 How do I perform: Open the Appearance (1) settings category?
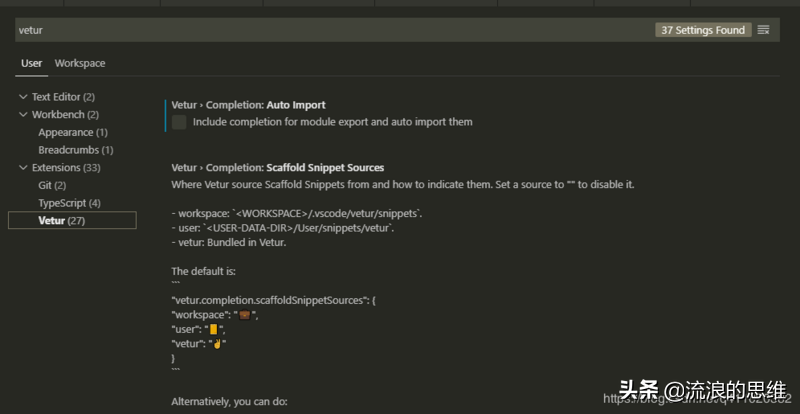click(73, 132)
